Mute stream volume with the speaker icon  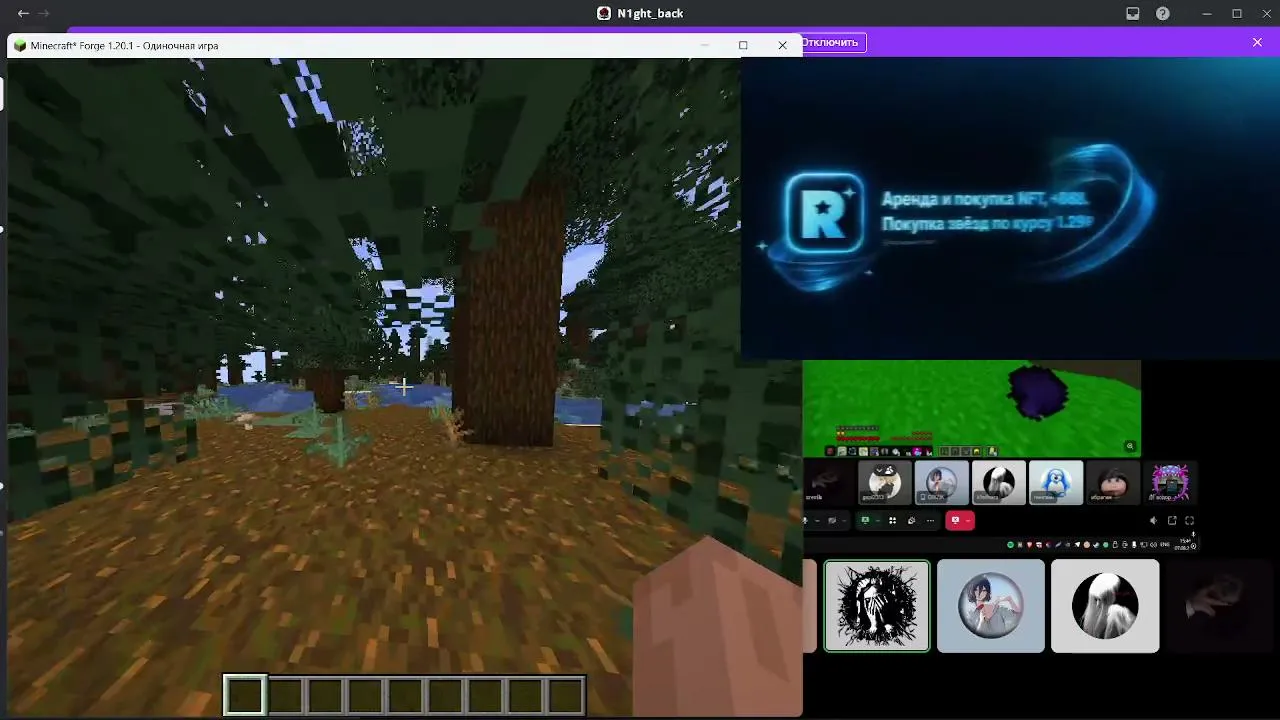click(1153, 520)
